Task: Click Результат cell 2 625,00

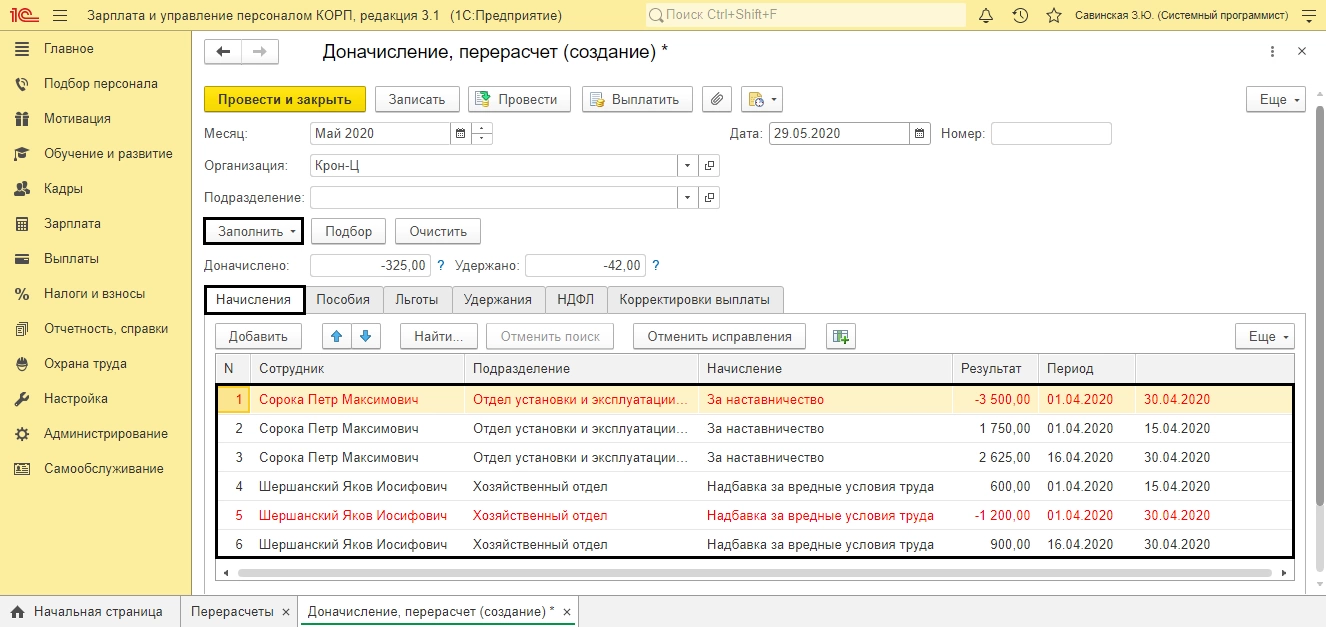Action: coord(997,457)
